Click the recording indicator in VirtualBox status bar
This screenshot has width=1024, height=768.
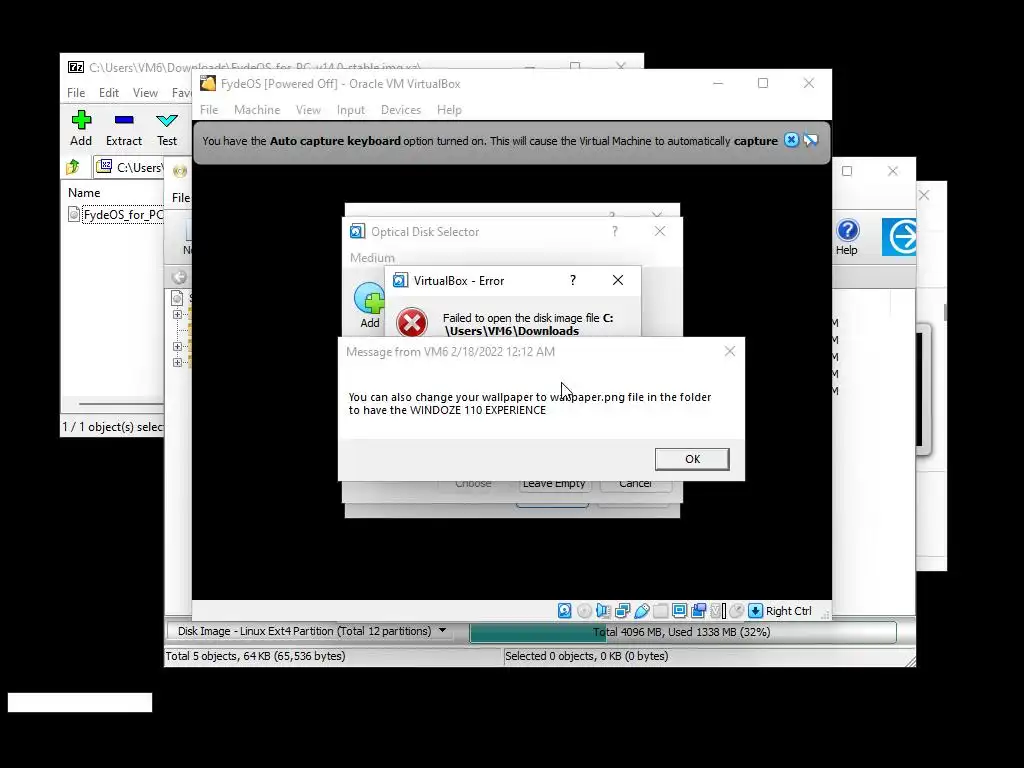pyautogui.click(x=698, y=611)
